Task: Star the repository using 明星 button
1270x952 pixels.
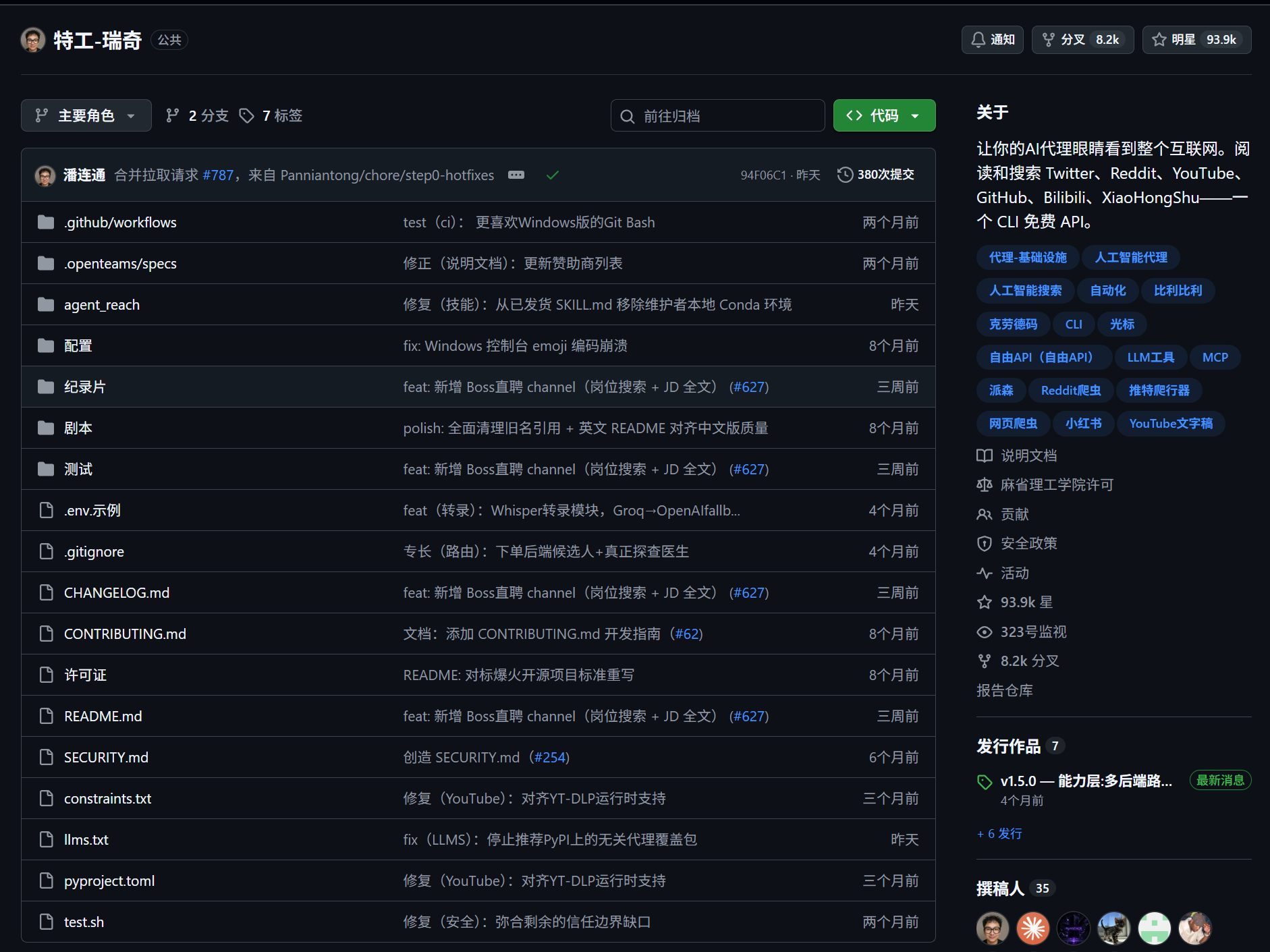Action: [1196, 40]
